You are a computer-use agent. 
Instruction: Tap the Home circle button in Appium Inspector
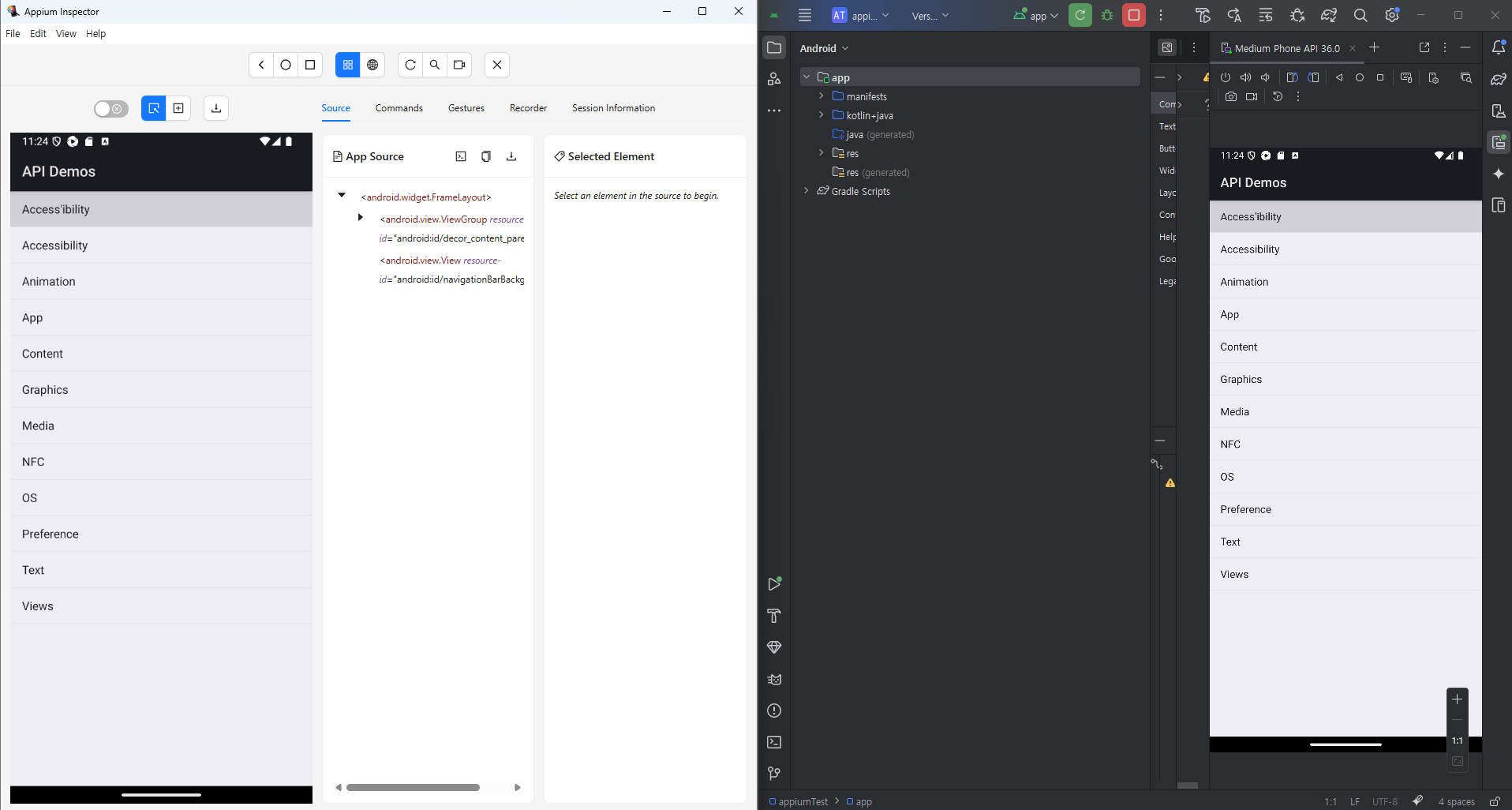(286, 65)
